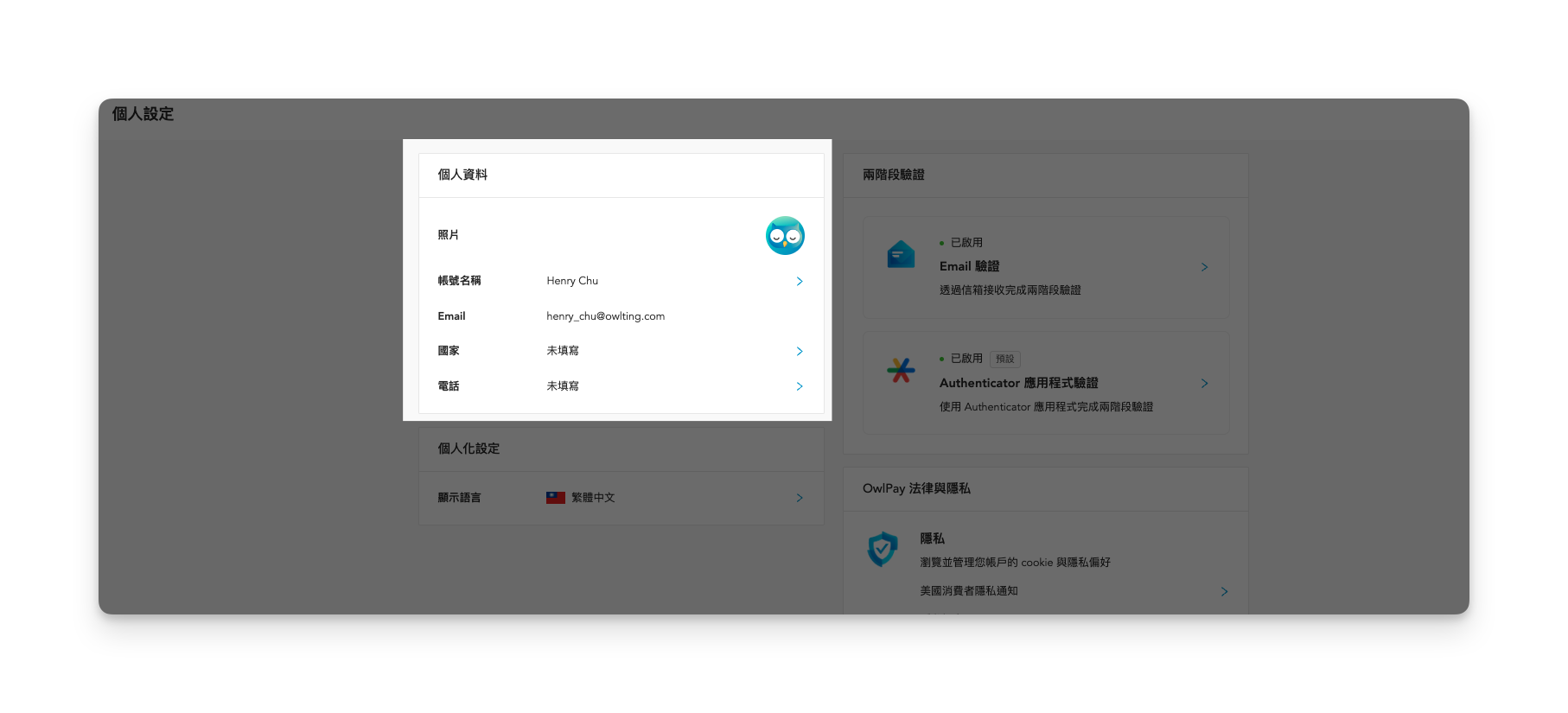Click the owl profile avatar photo

[785, 235]
